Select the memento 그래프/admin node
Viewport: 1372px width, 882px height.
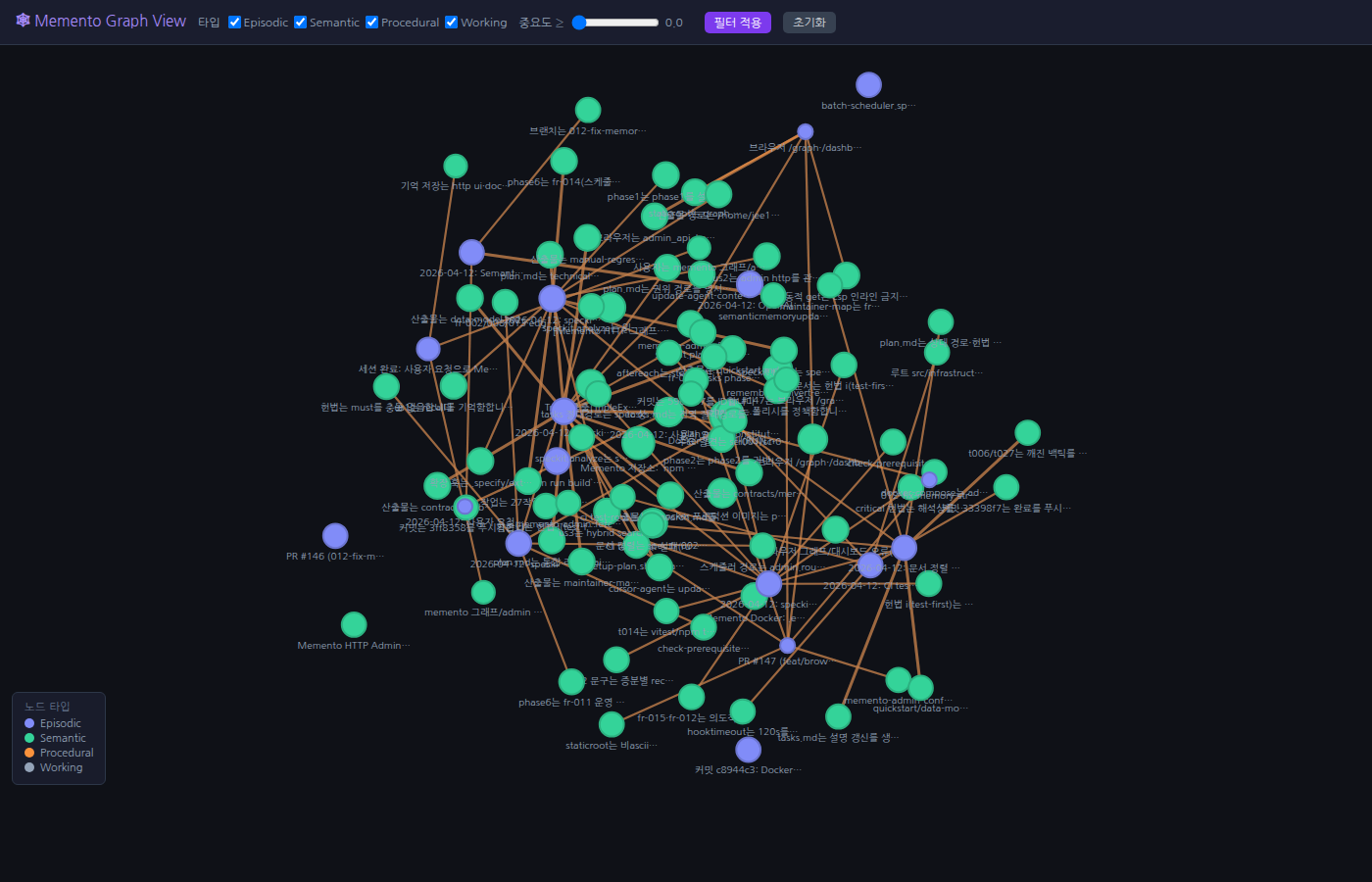pos(483,592)
